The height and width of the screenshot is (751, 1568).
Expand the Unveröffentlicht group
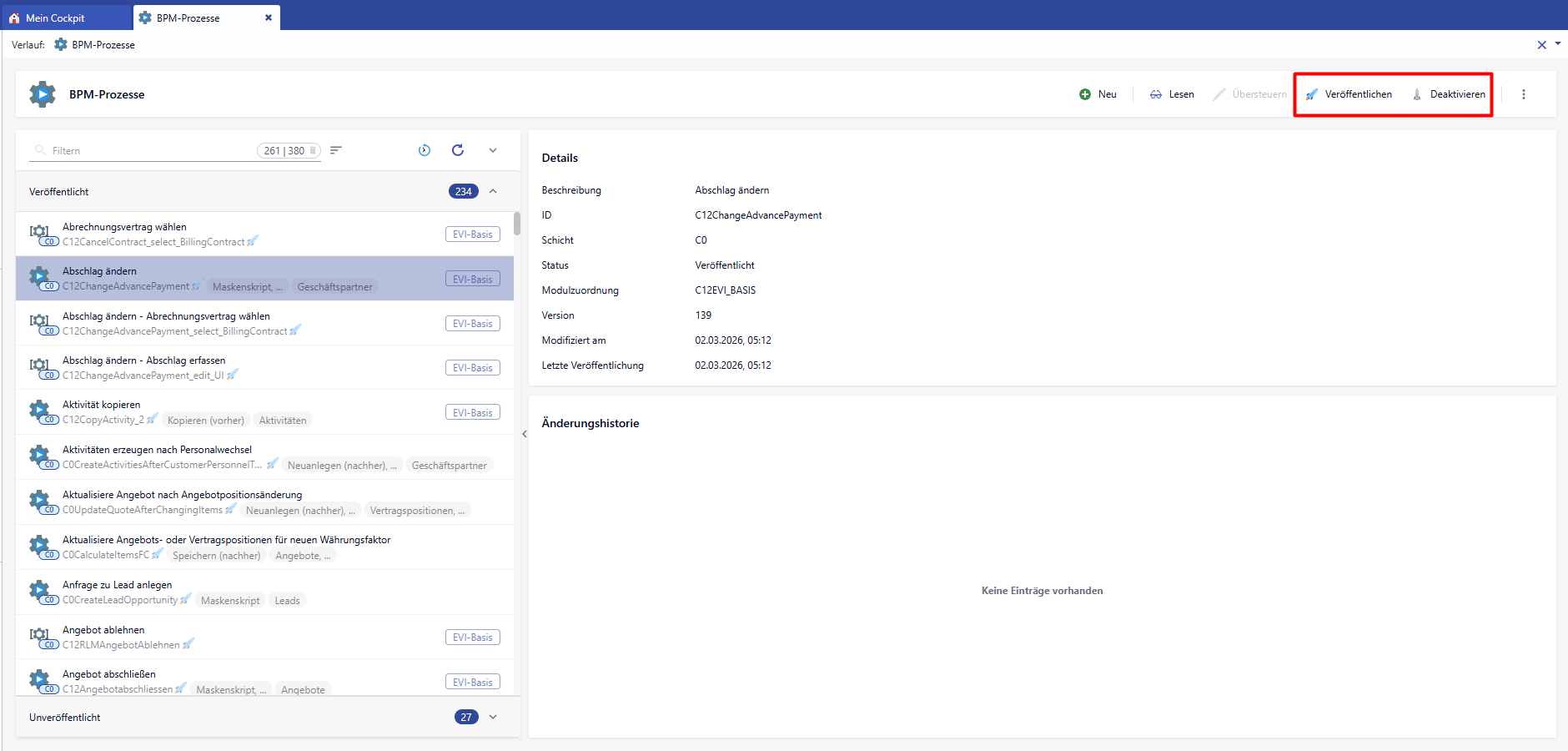point(493,717)
